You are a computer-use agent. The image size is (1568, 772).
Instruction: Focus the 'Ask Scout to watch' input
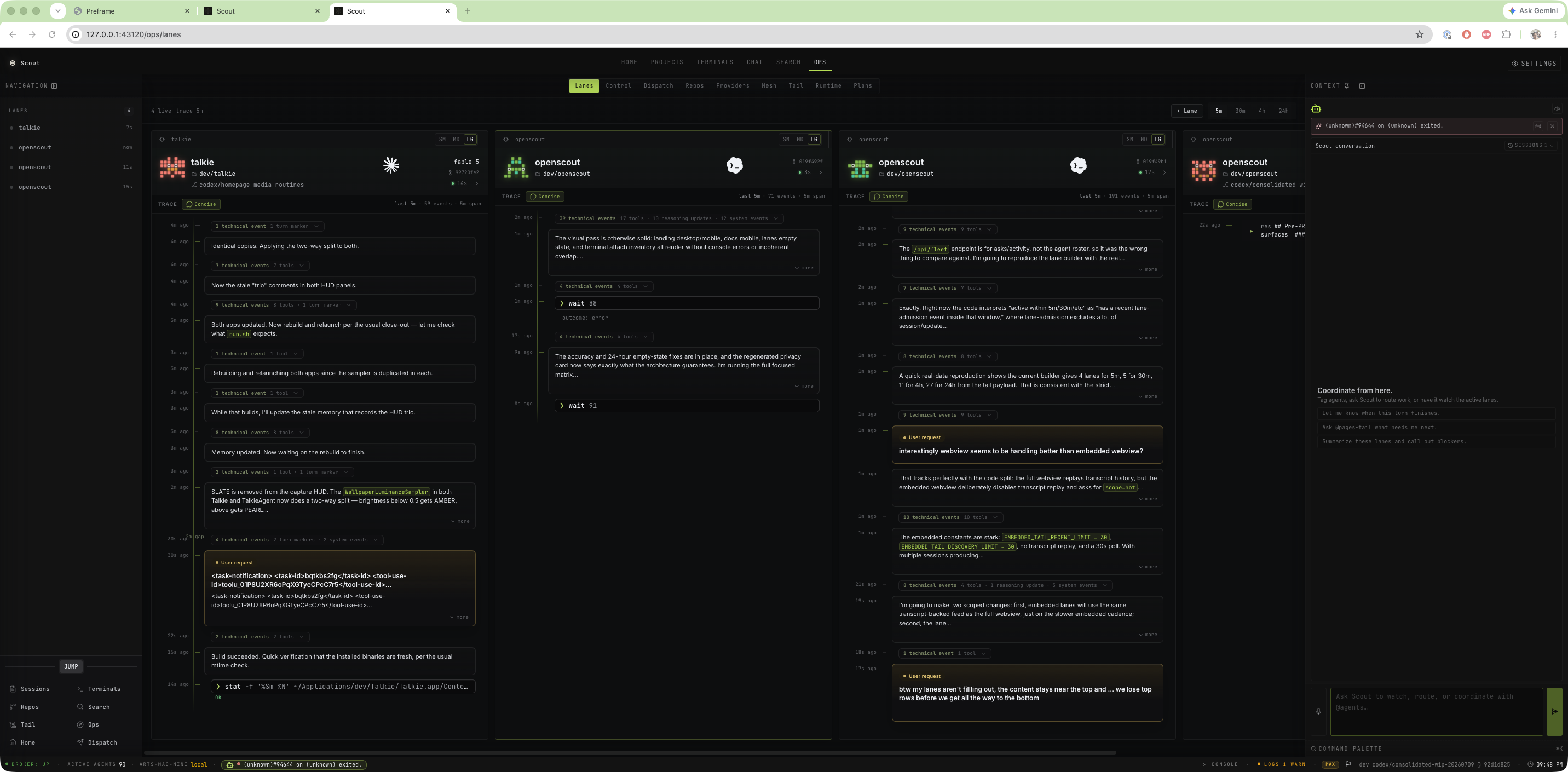pyautogui.click(x=1437, y=712)
